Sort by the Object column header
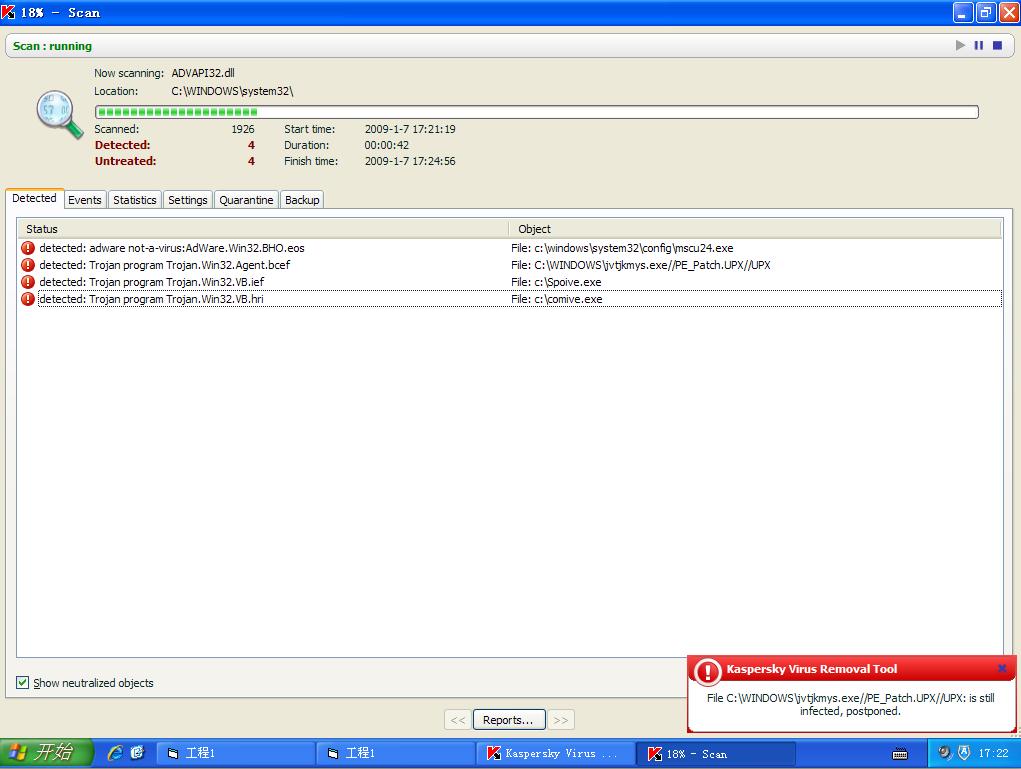 [x=755, y=229]
